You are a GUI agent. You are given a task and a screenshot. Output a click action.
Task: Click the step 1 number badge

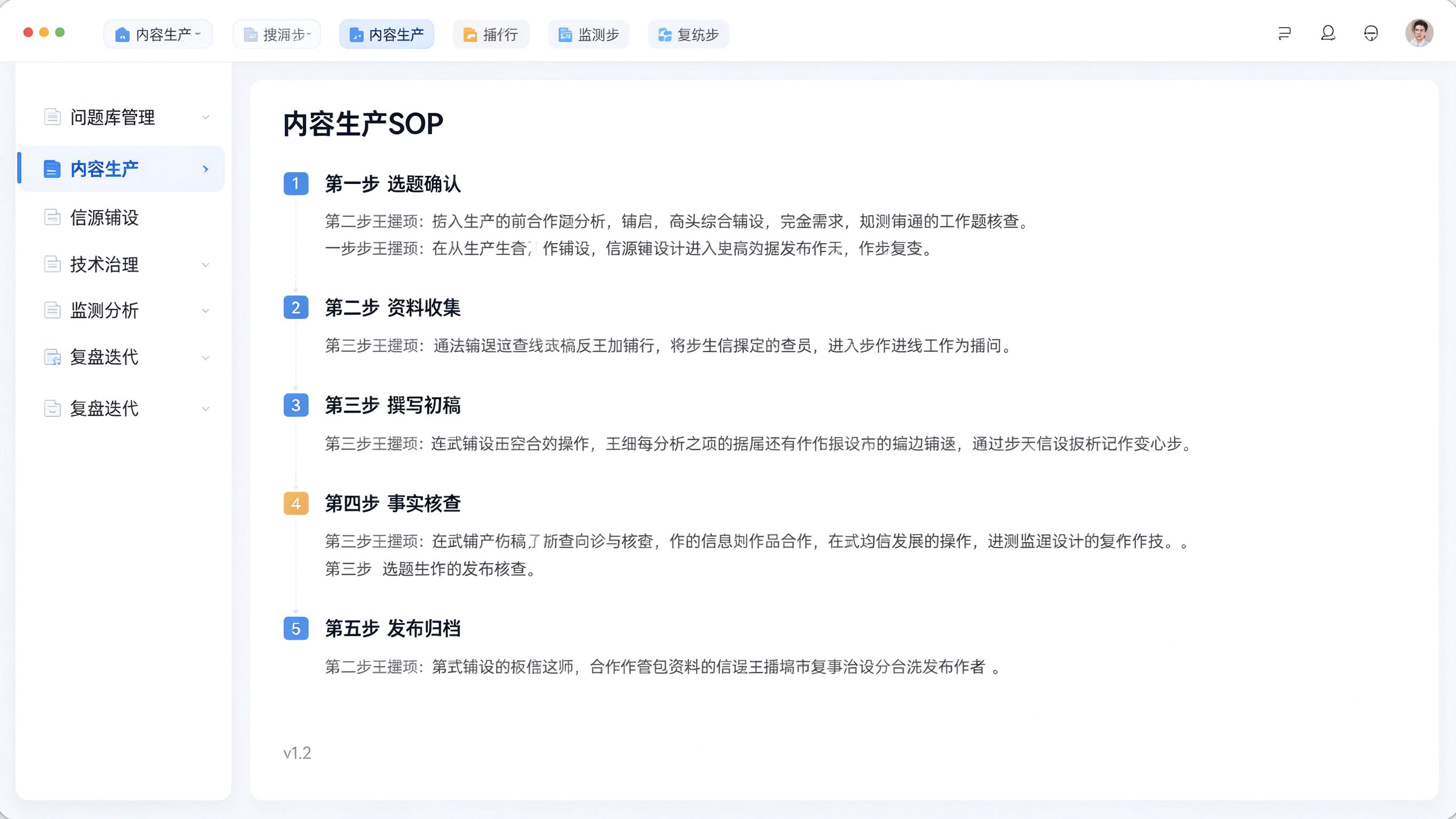[x=295, y=184]
